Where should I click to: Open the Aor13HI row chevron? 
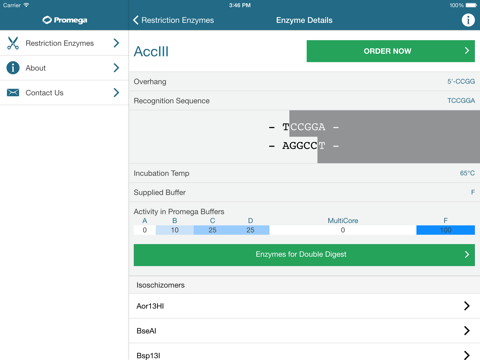[467, 306]
